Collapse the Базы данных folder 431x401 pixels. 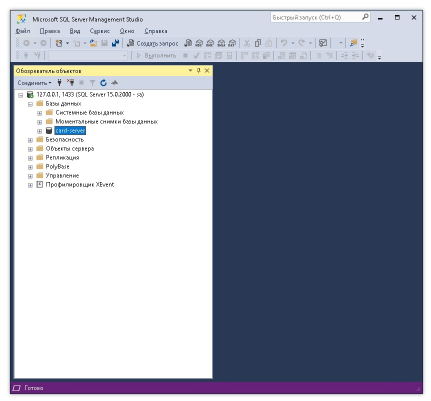pos(30,104)
